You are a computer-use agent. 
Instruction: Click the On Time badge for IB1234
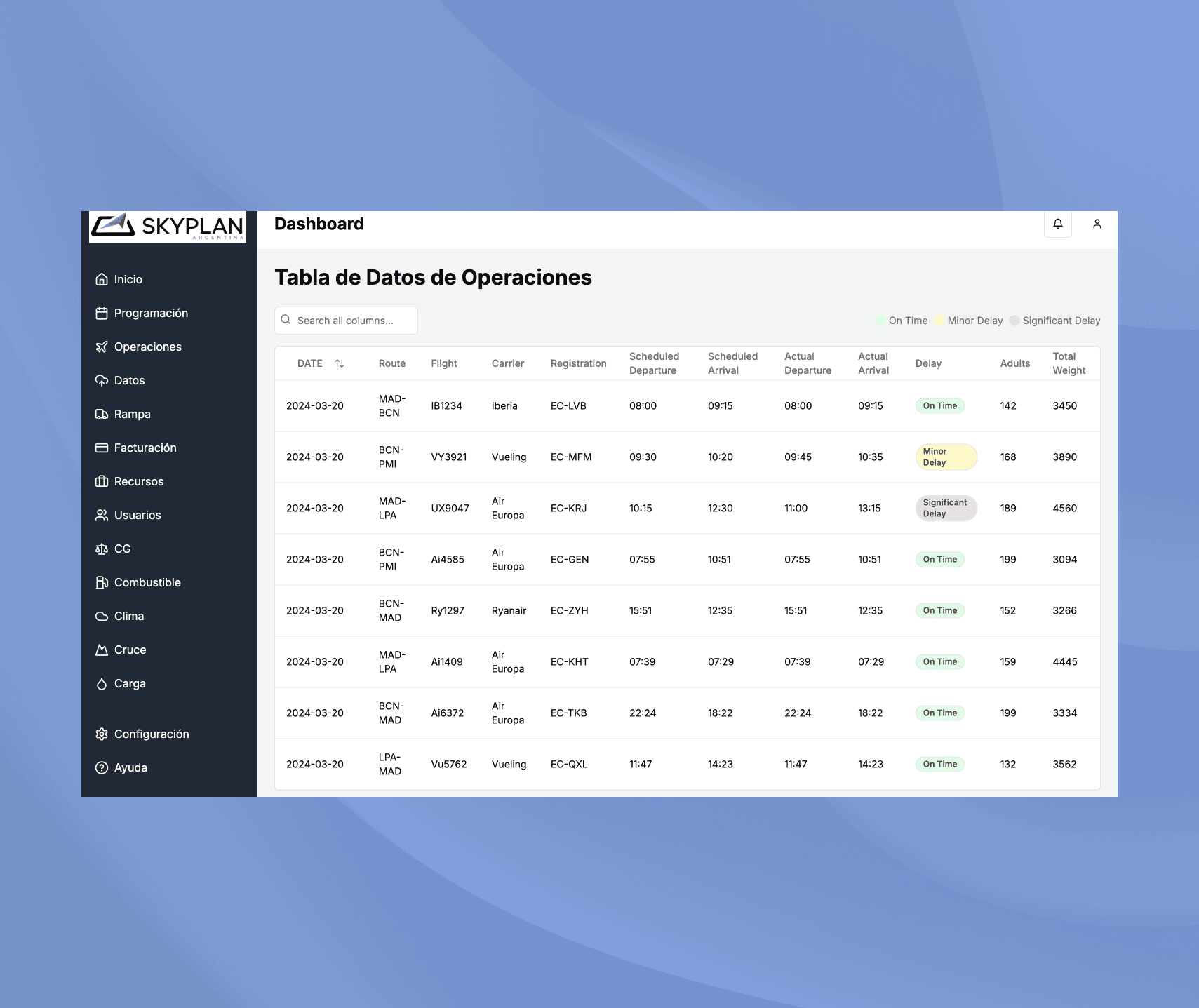pyautogui.click(x=940, y=405)
